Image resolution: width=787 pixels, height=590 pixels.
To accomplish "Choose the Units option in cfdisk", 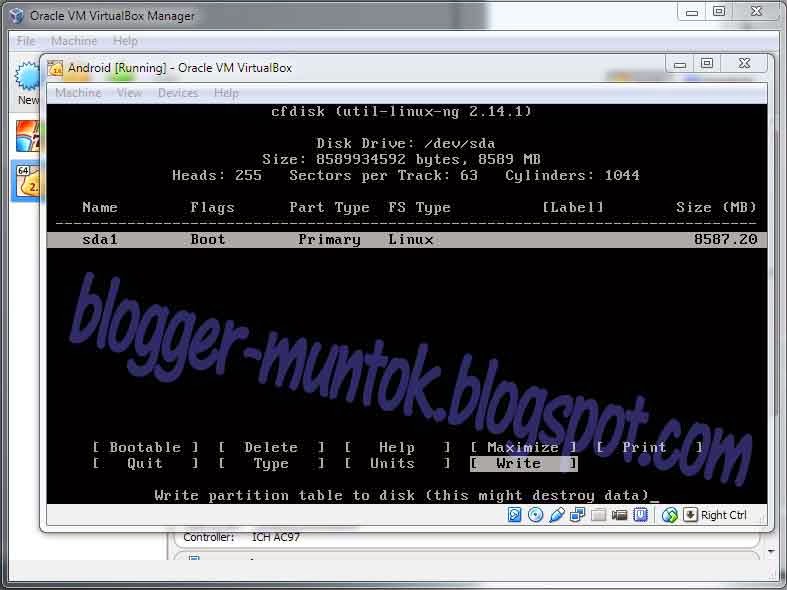I will pyautogui.click(x=397, y=463).
